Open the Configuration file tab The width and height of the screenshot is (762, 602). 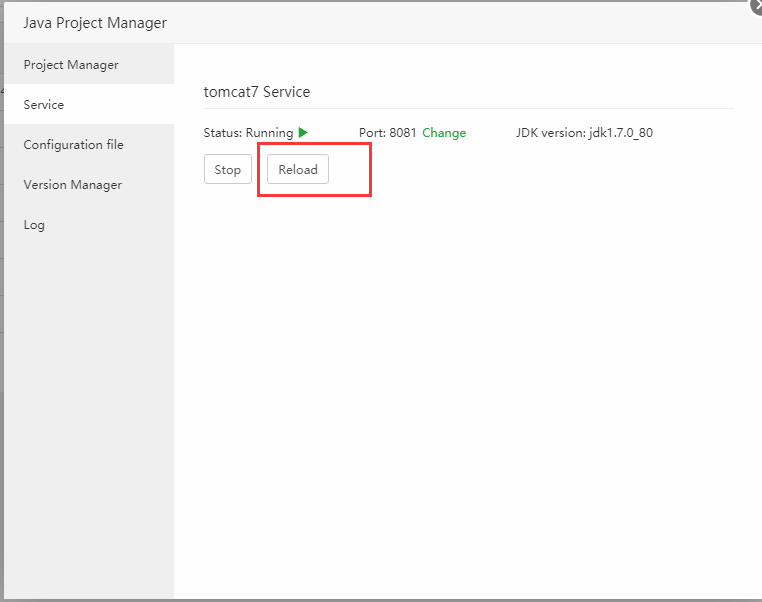pos(89,145)
